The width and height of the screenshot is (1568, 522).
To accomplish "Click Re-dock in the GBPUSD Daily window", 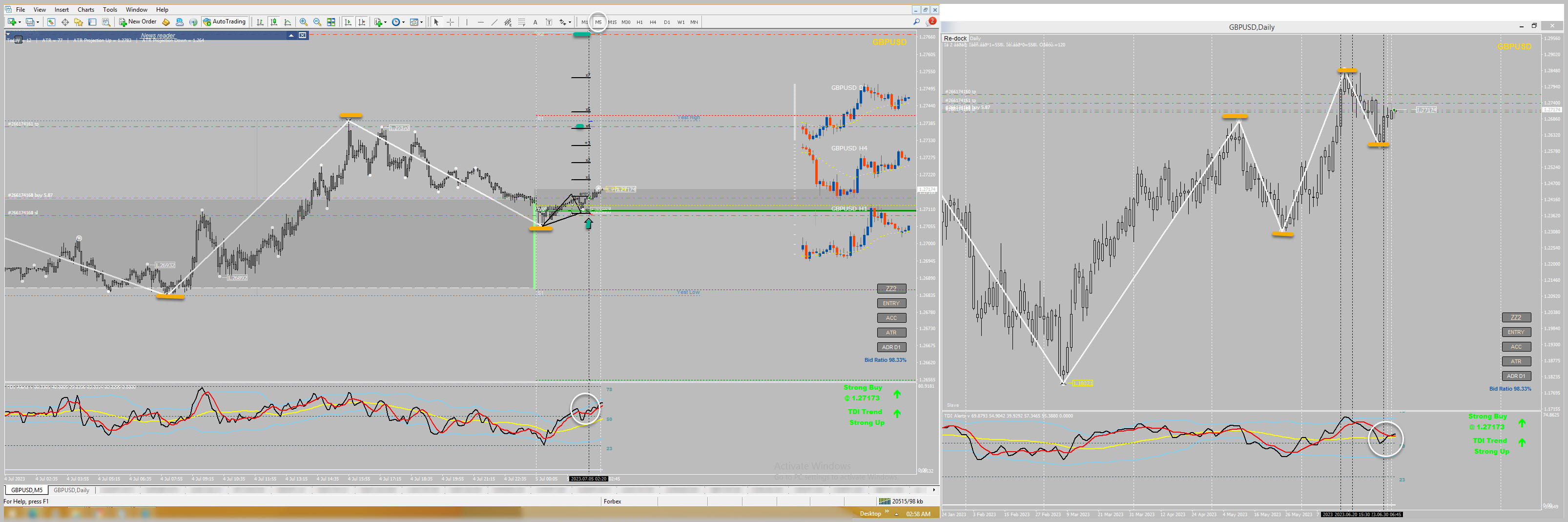I will tap(955, 39).
